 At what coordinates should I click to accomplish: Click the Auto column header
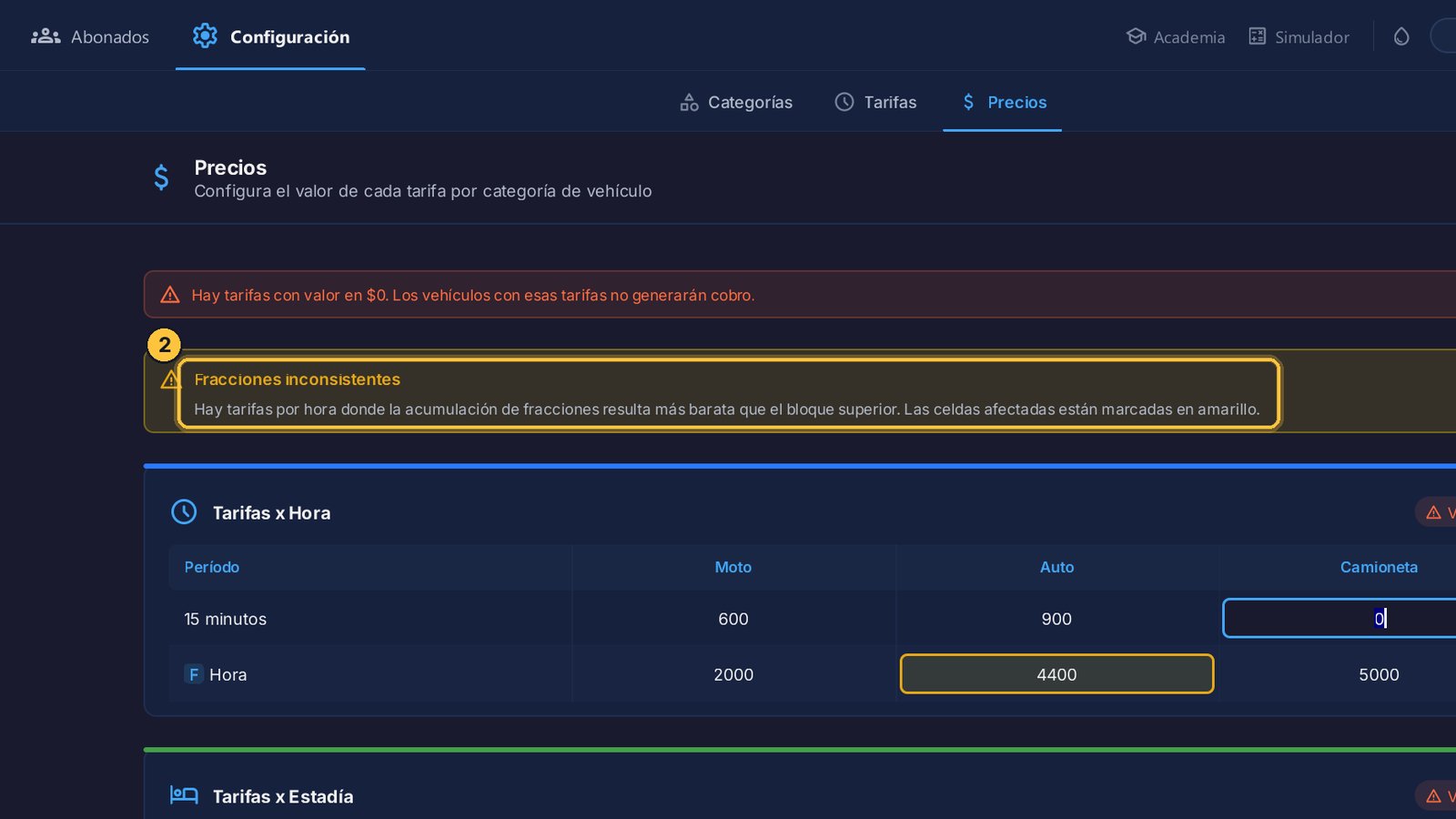1057,567
